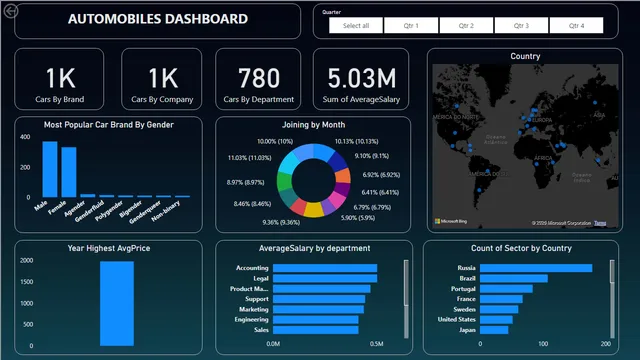Click the 5.03M Sum of AverageSalary card
Viewport: 640px width, 360px height.
361,79
